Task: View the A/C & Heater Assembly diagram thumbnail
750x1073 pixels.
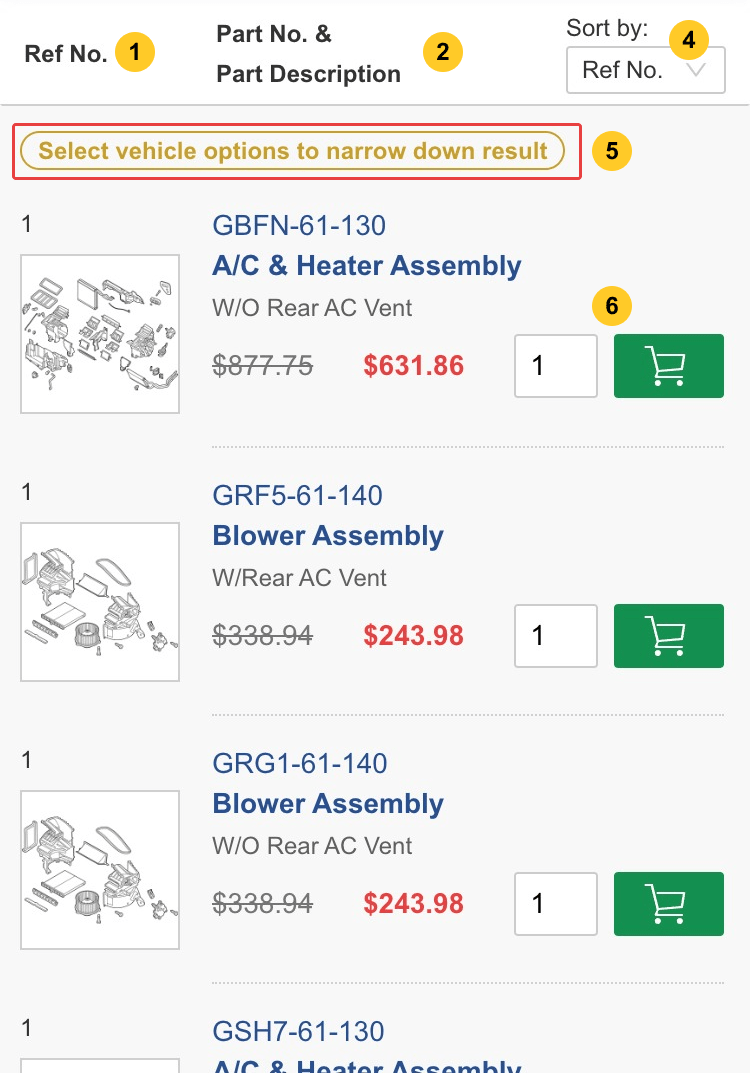Action: point(99,333)
